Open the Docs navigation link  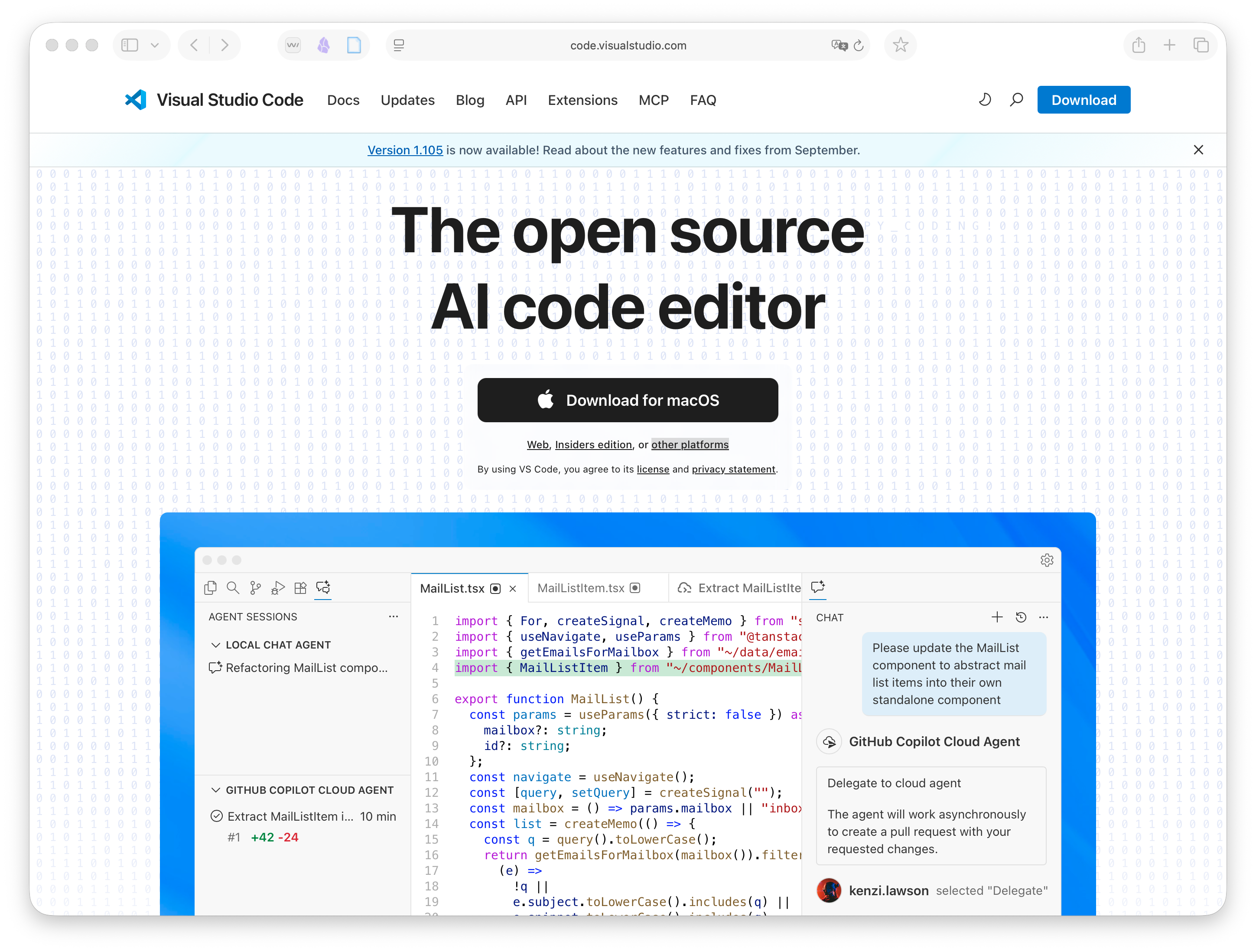[343, 100]
